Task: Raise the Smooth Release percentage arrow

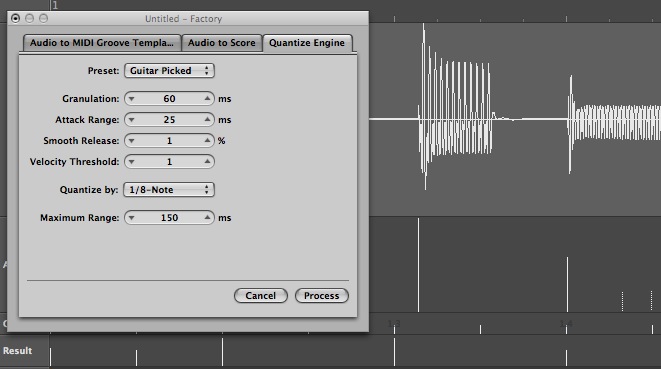Action: pos(207,141)
